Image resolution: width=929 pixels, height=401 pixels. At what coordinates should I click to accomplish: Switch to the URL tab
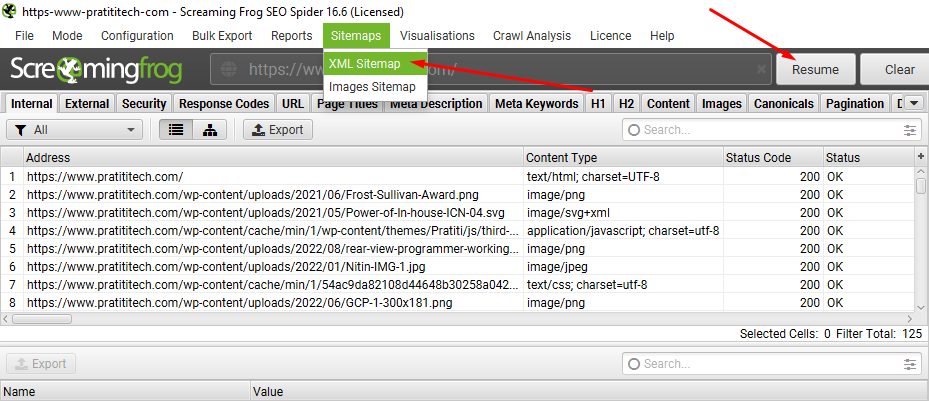pyautogui.click(x=293, y=104)
